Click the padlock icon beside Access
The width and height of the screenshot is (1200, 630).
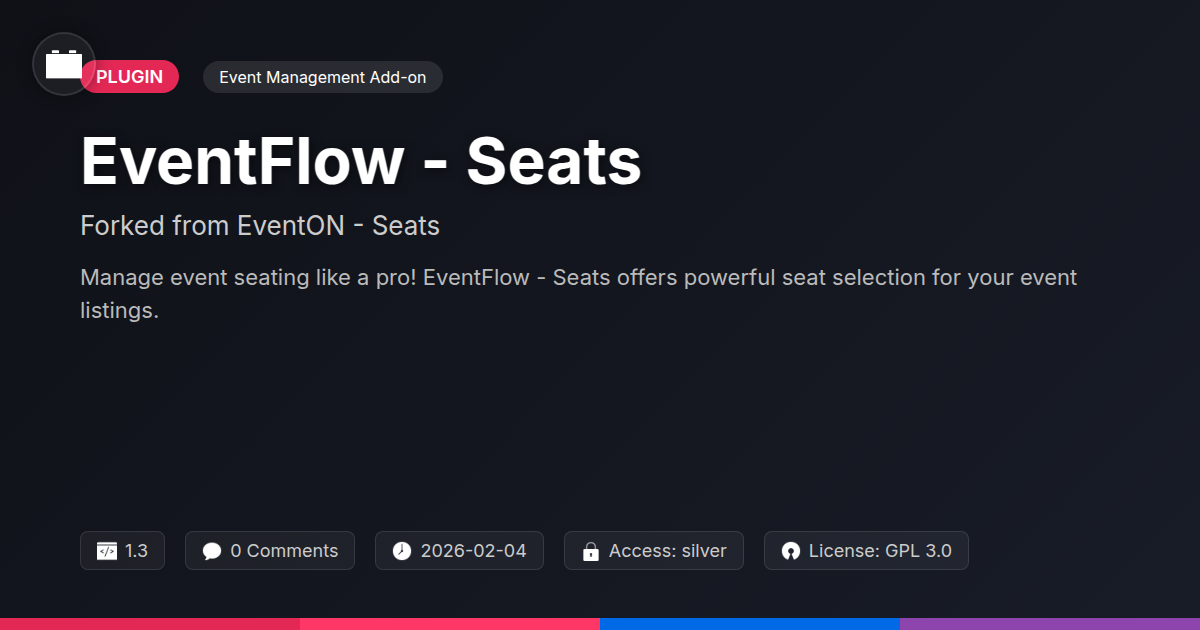click(x=590, y=551)
